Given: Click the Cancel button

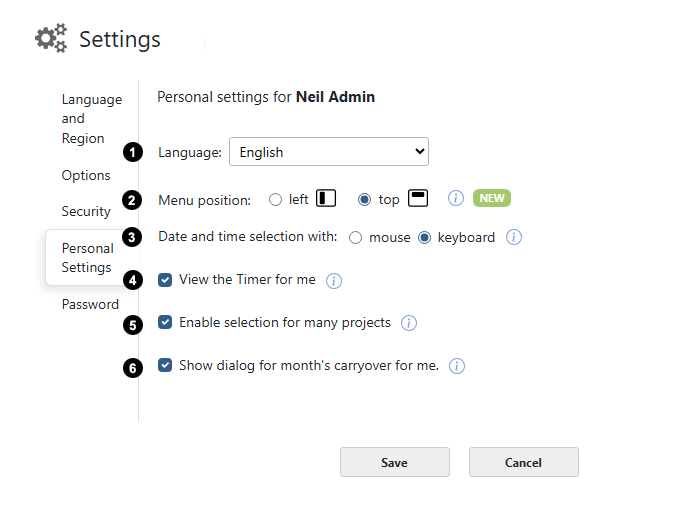Looking at the screenshot, I should (x=524, y=462).
